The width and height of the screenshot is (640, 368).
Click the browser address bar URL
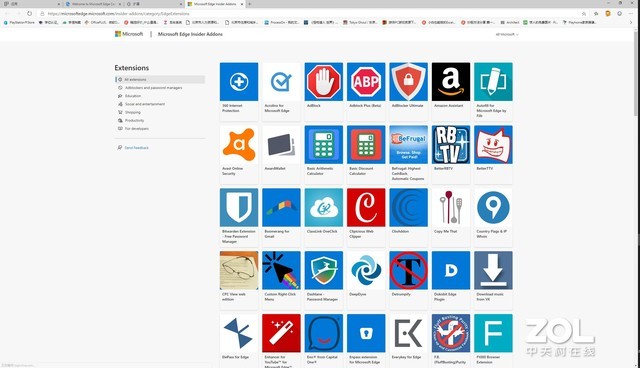[x=118, y=13]
